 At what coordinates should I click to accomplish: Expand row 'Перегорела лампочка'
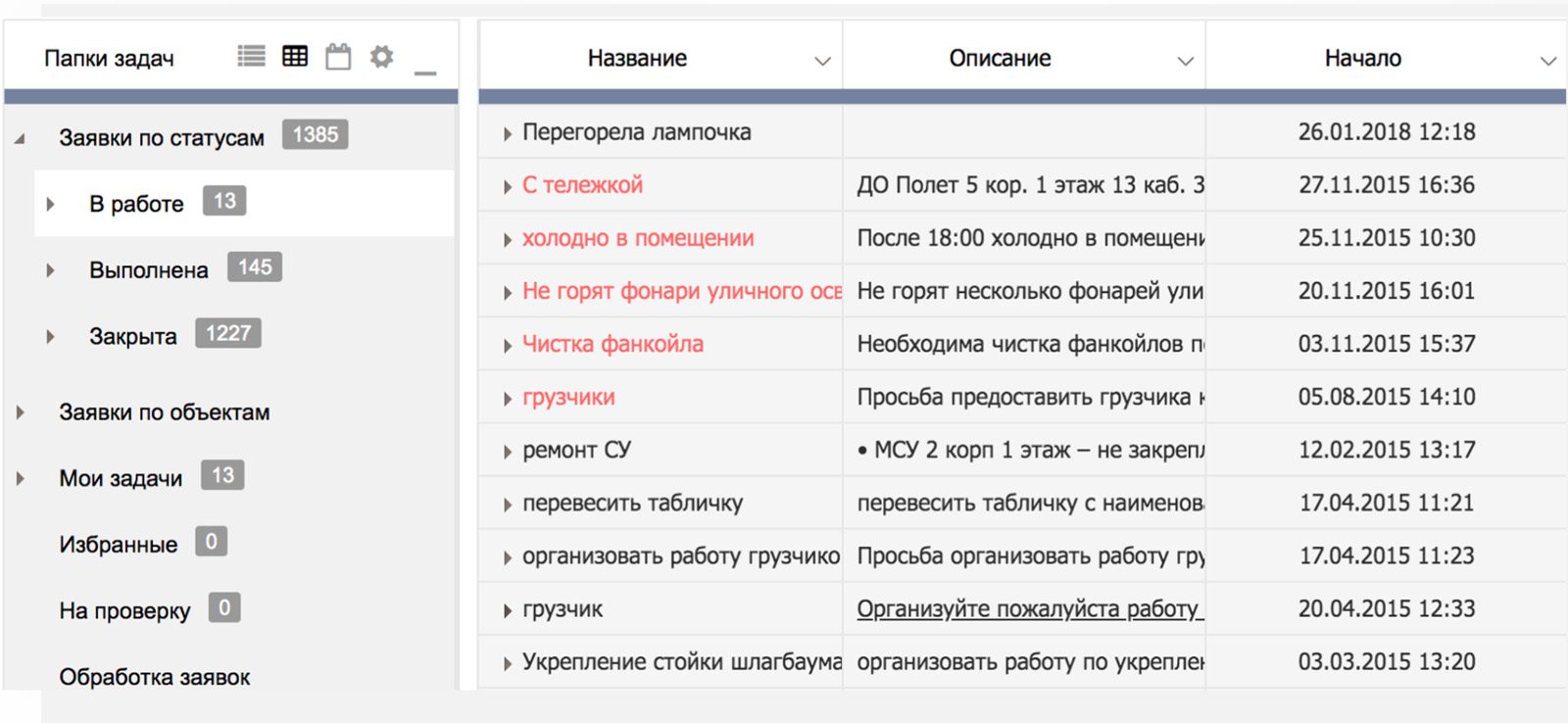coord(508,133)
